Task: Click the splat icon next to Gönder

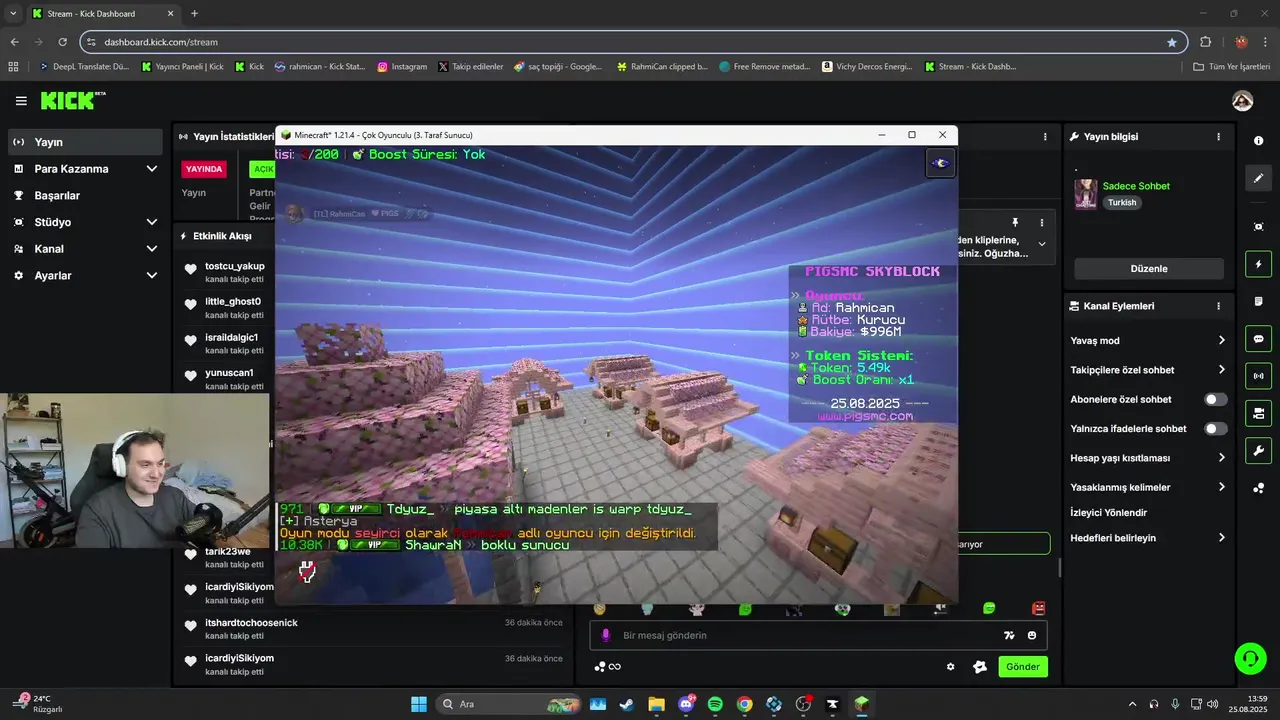Action: click(x=980, y=667)
